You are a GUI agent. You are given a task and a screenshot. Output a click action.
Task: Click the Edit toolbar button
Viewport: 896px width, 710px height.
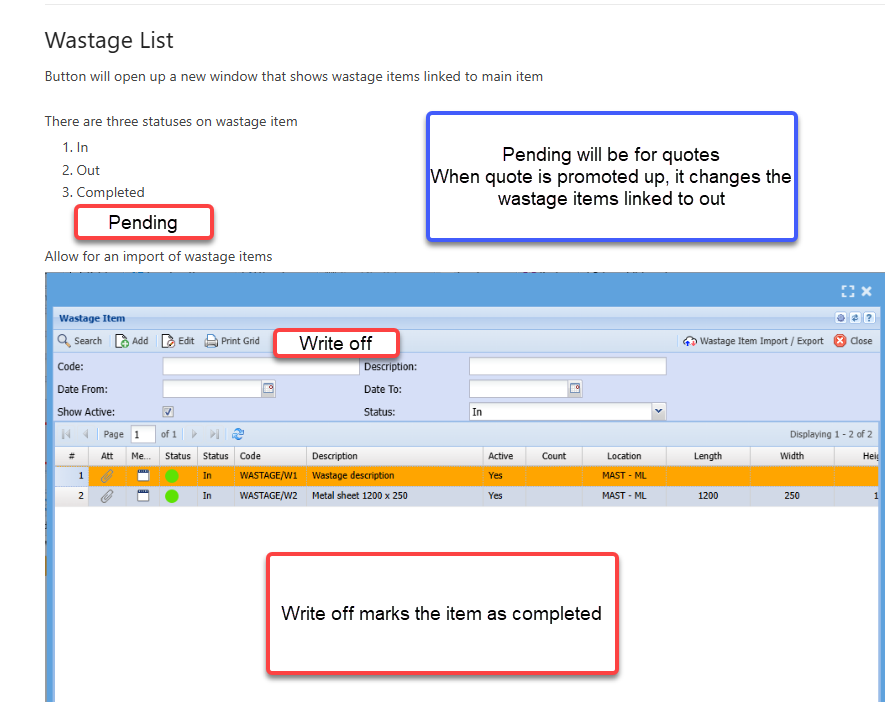pyautogui.click(x=178, y=341)
